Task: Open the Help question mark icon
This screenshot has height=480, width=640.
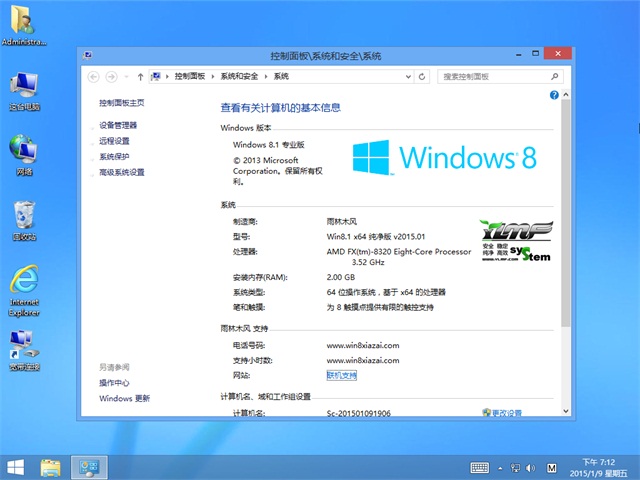Action: 554,94
